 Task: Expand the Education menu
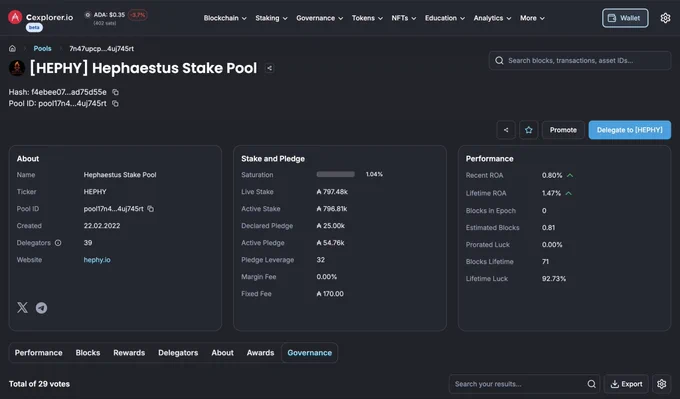pyautogui.click(x=445, y=18)
